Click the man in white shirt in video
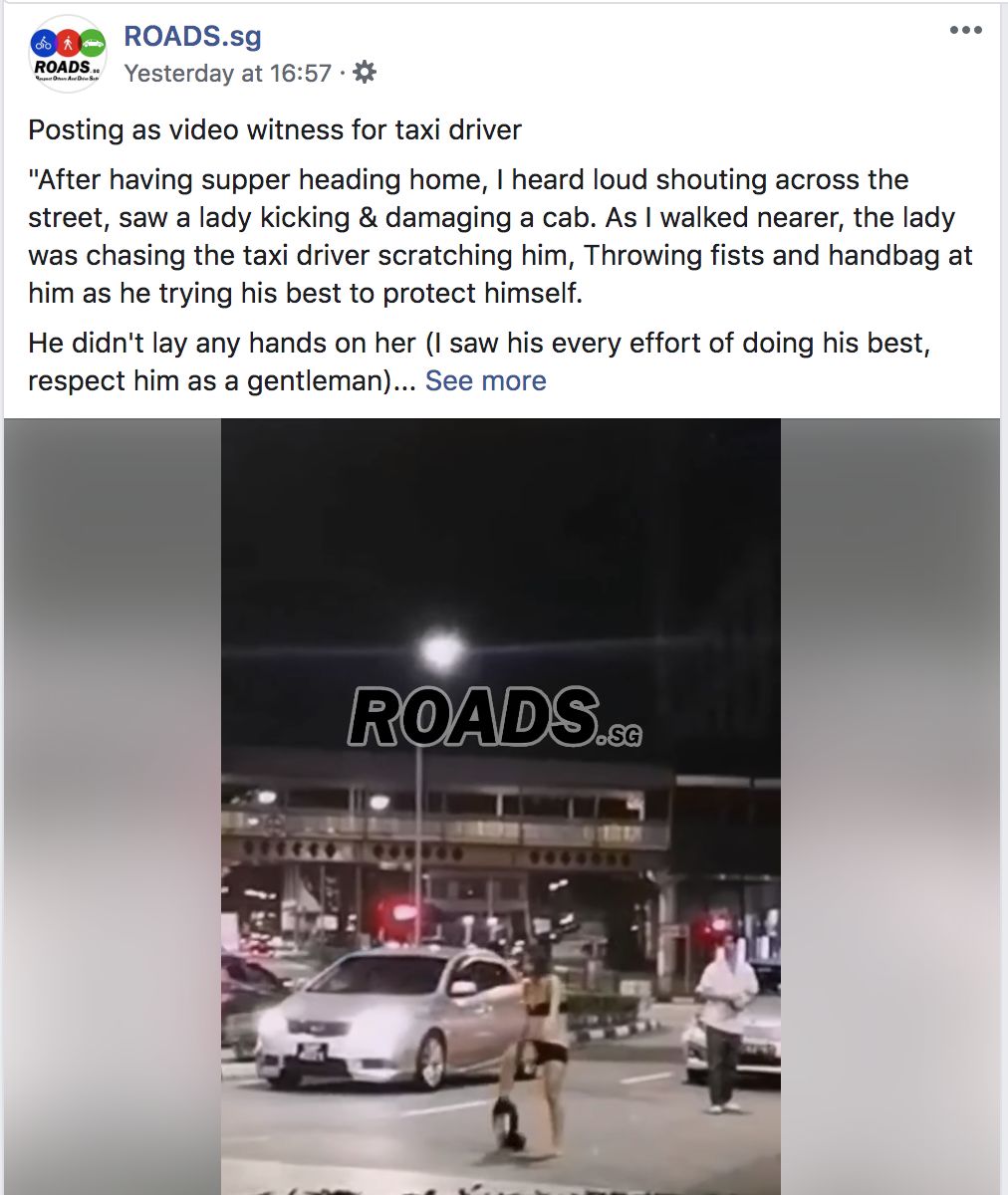 (726, 1023)
